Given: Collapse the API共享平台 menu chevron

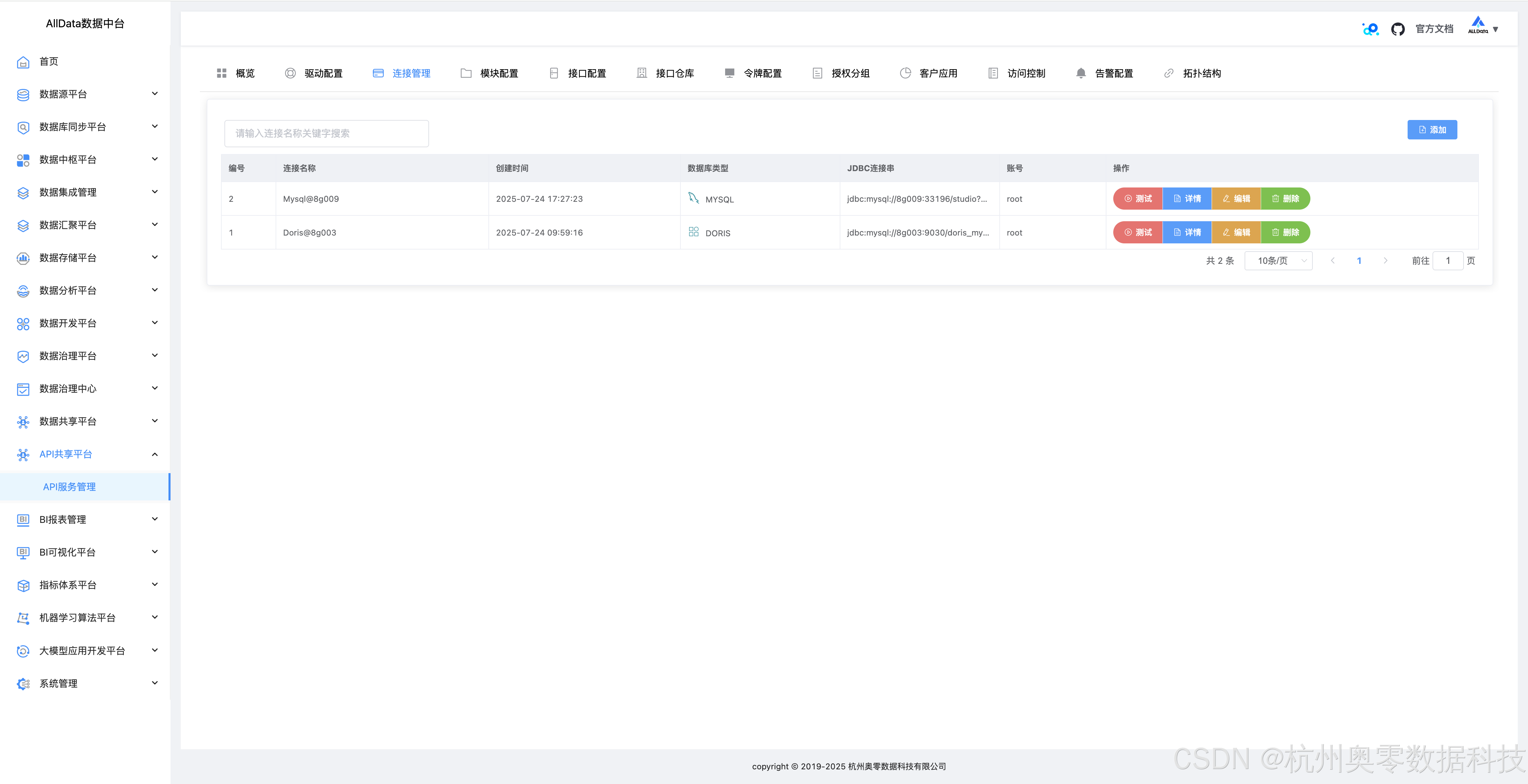Looking at the screenshot, I should (x=155, y=454).
